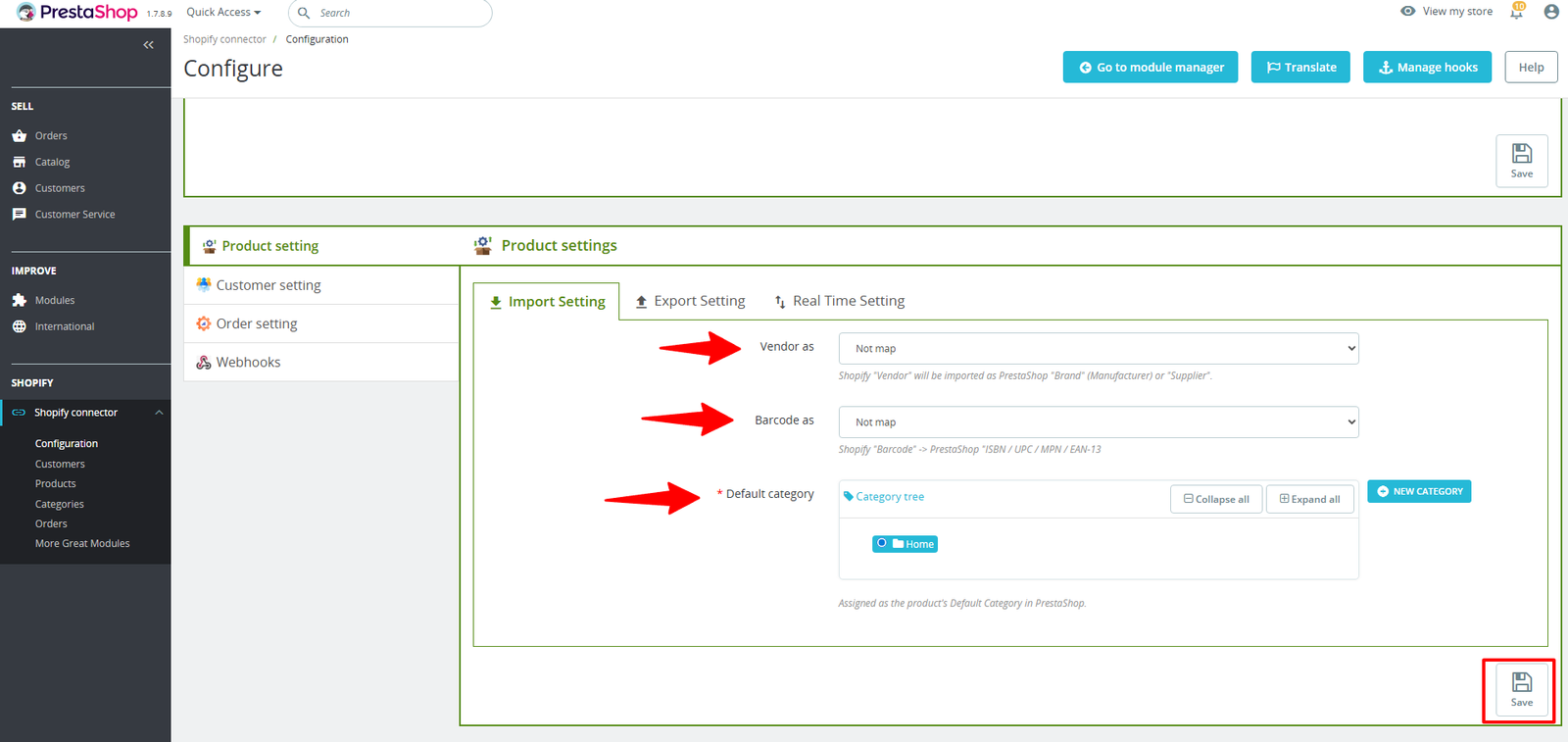Click Collapse all in category tree
The height and width of the screenshot is (742, 1568).
[x=1216, y=499]
